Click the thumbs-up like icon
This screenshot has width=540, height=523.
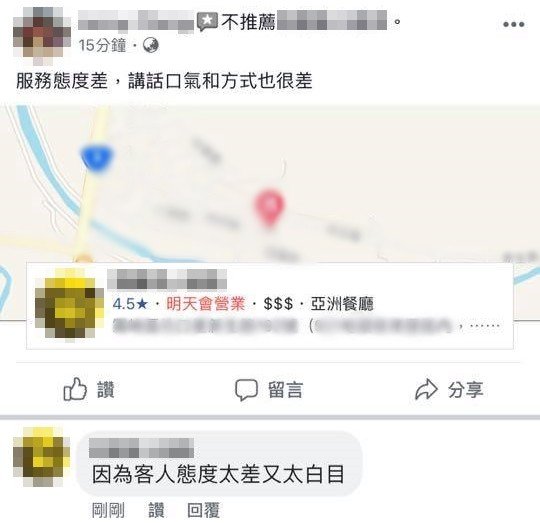tap(75, 389)
